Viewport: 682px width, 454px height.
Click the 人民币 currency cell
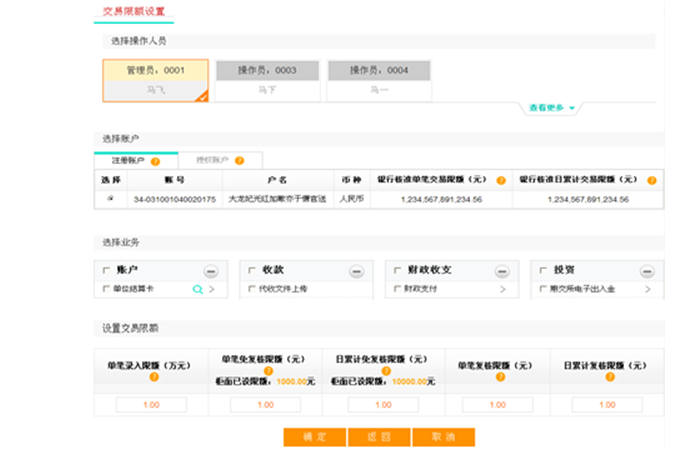(351, 199)
